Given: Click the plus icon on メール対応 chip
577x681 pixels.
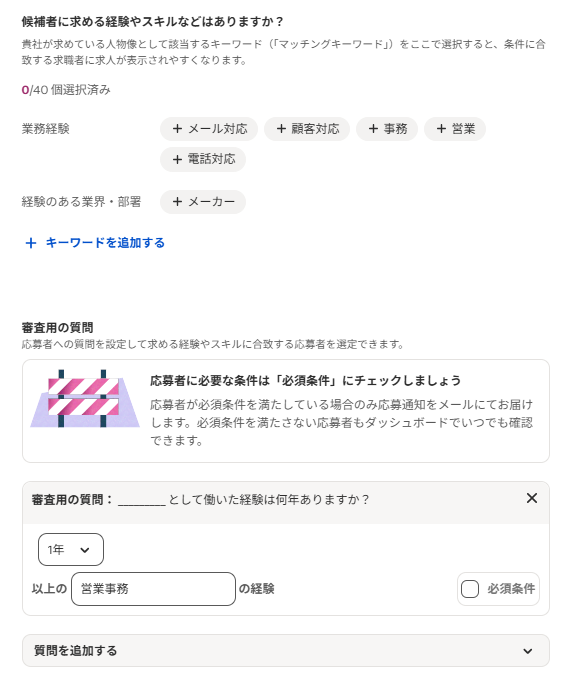Looking at the screenshot, I should (177, 129).
